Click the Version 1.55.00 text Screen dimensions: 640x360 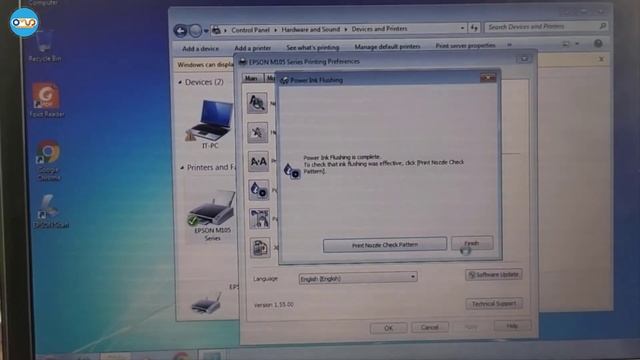[273, 305]
